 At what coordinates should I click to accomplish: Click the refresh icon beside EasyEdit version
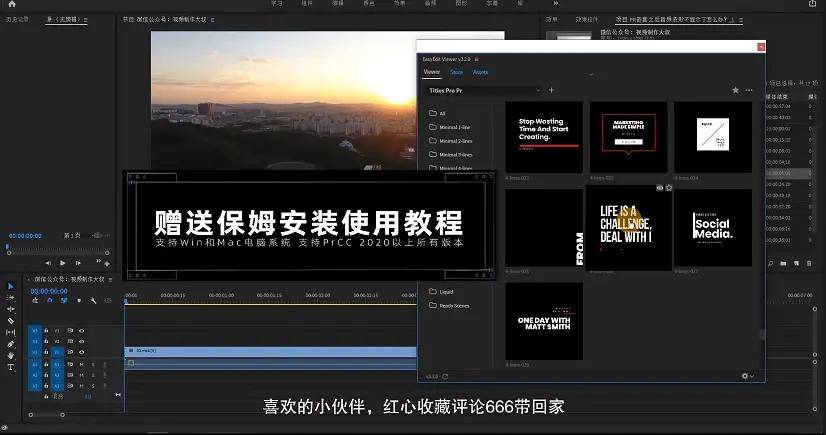445,377
